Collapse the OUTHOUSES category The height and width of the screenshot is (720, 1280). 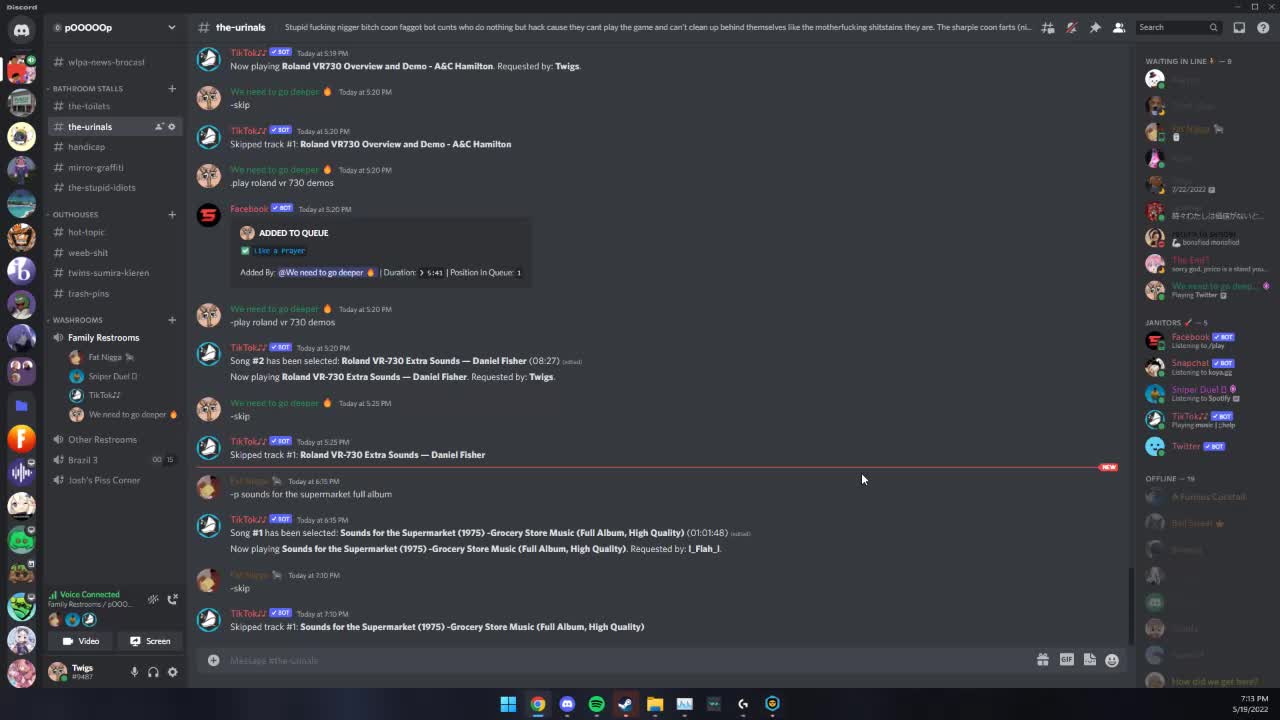pyautogui.click(x=75, y=214)
